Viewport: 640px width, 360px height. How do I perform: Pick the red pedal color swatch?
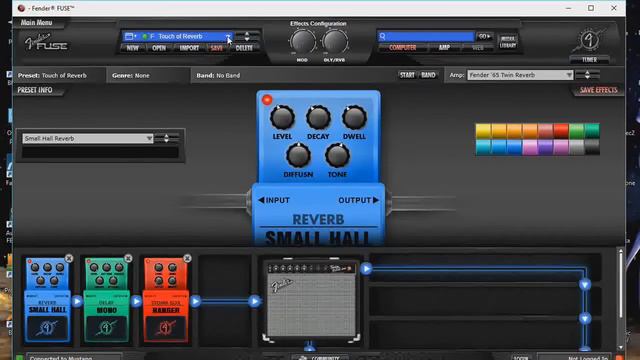coord(561,131)
